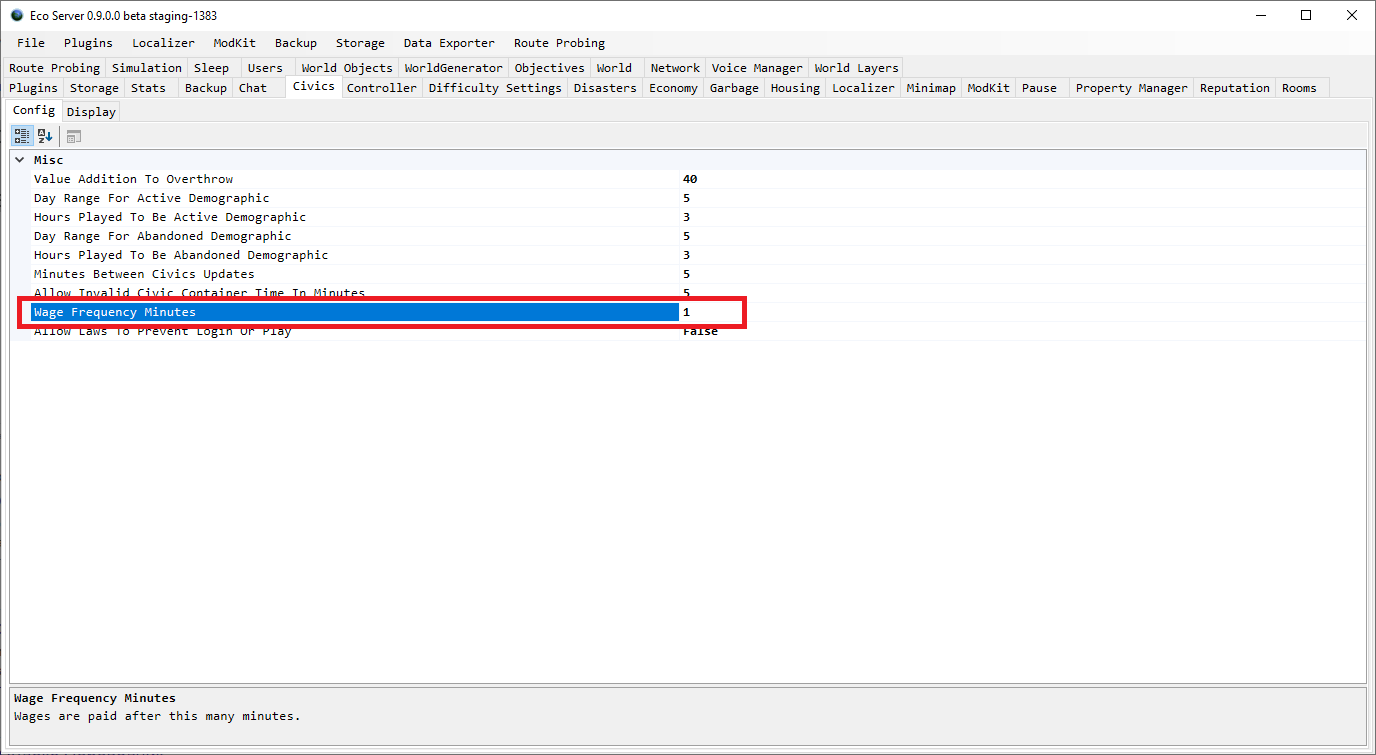Viewport: 1376px width, 755px height.
Task: Open the Data Exporter menu
Action: click(x=449, y=43)
